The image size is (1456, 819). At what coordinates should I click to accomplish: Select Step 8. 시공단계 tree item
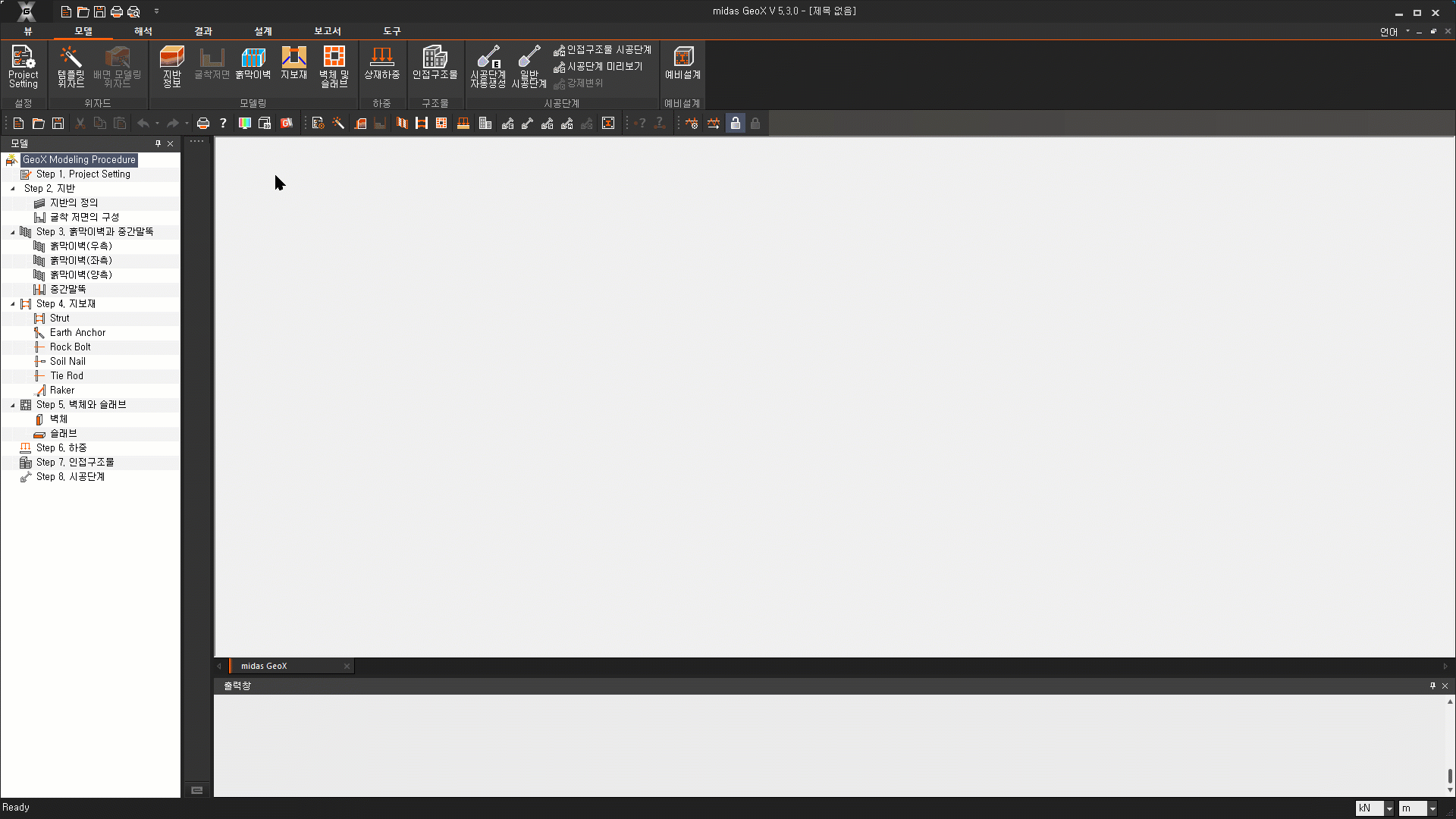(x=71, y=477)
